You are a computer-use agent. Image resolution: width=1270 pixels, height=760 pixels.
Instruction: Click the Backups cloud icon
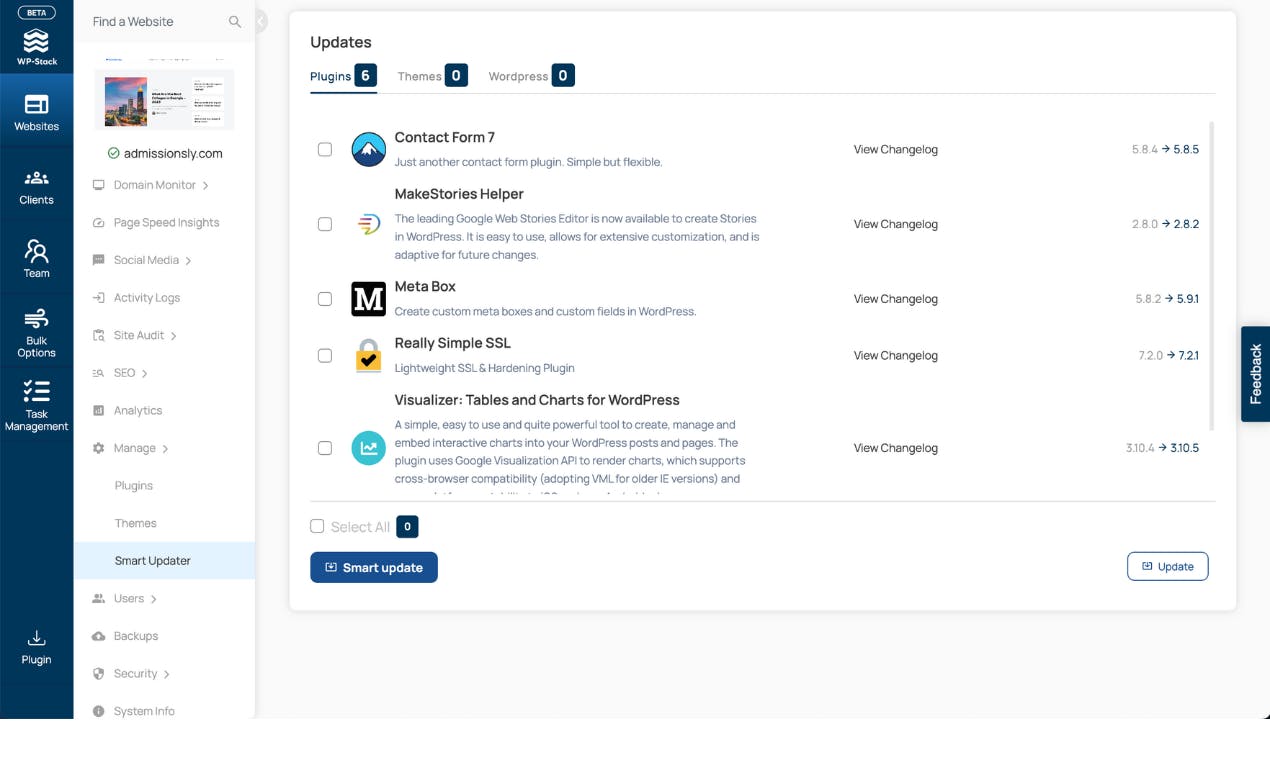(98, 636)
